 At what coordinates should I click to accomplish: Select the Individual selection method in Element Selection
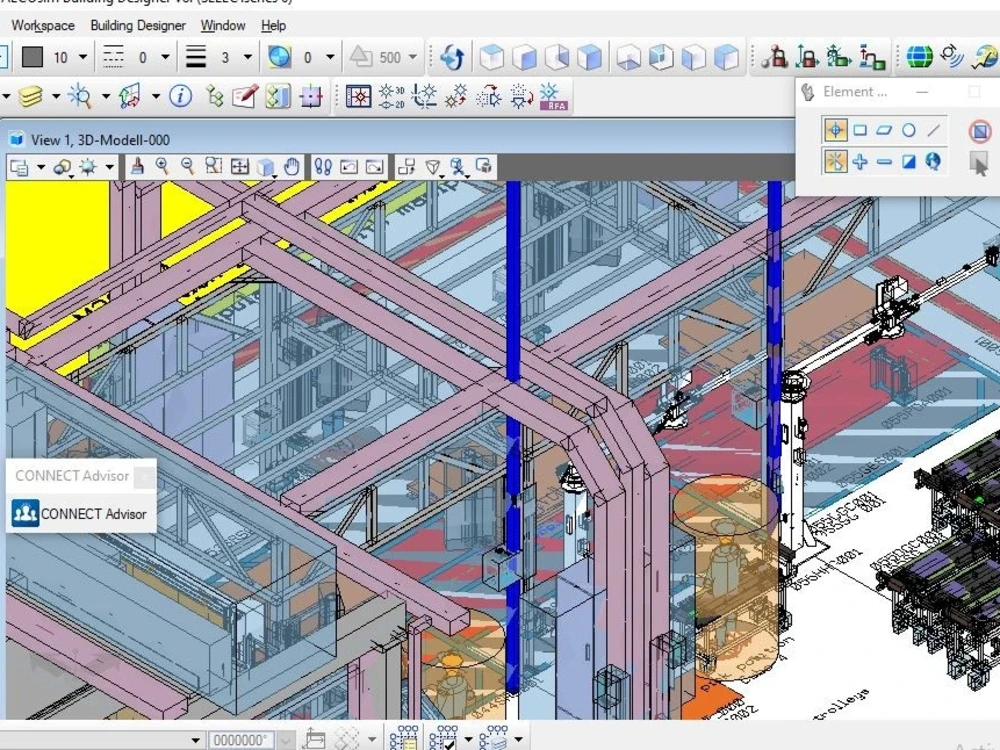(835, 131)
